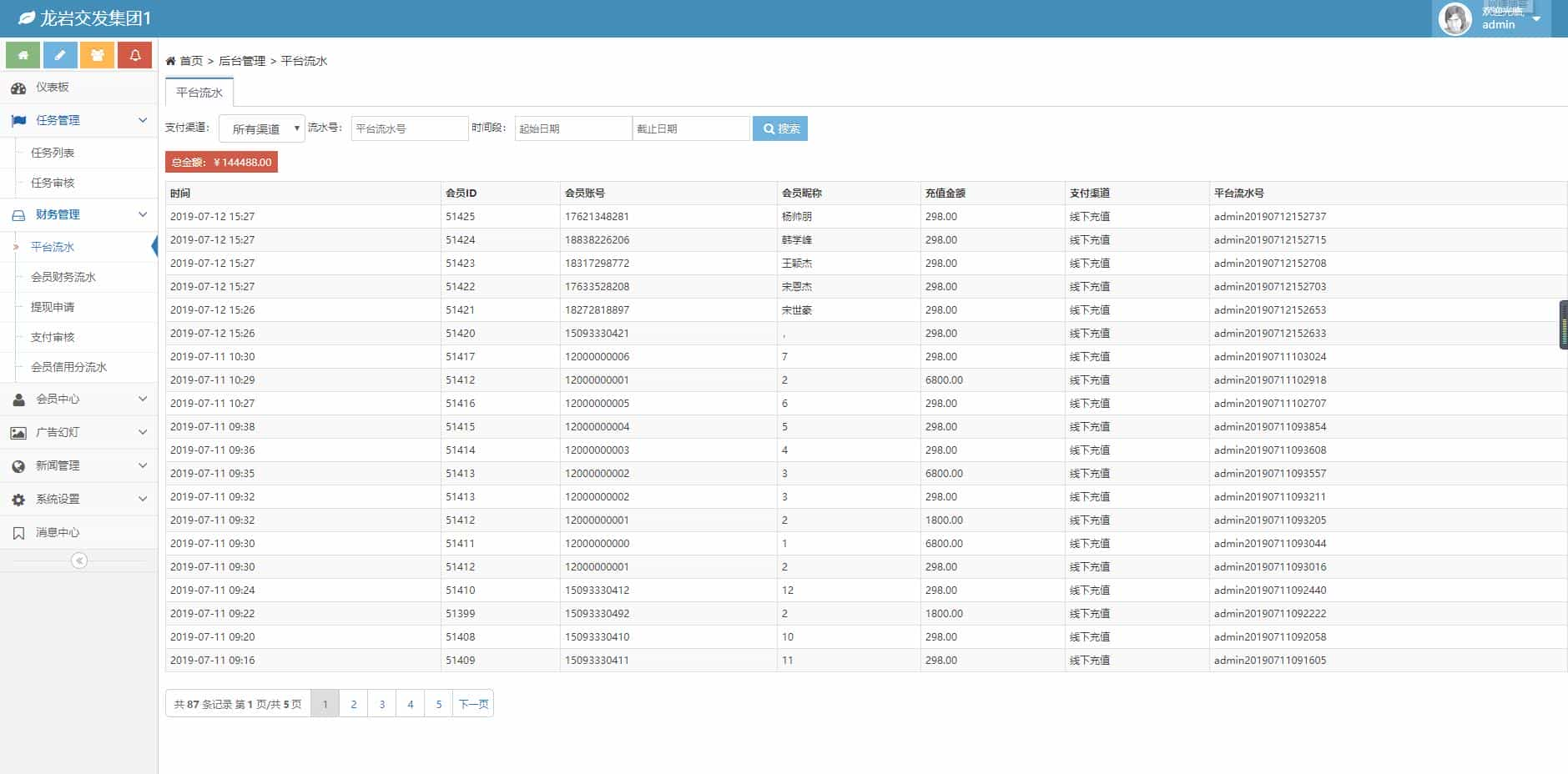1568x774 pixels.
Task: Click the 总金额 ¥144488.00 red badge
Action: point(221,162)
